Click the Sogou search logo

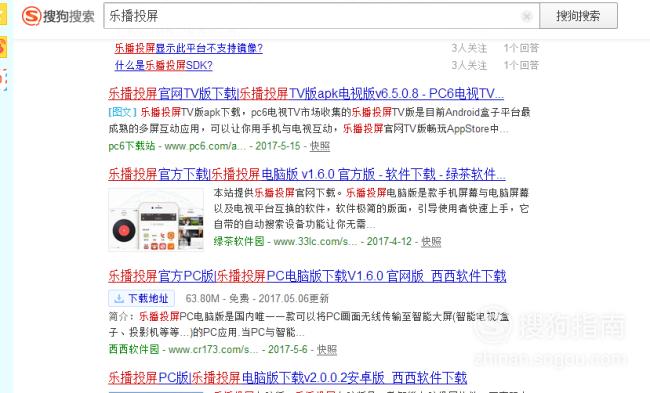tap(58, 16)
